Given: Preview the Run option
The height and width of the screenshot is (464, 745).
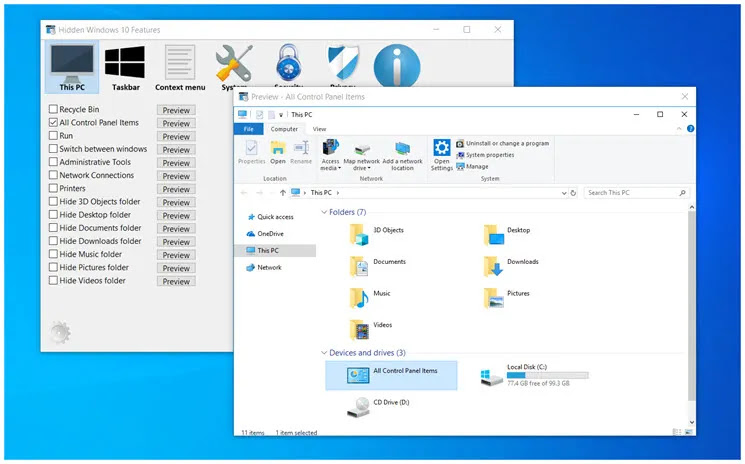Looking at the screenshot, I should point(176,136).
